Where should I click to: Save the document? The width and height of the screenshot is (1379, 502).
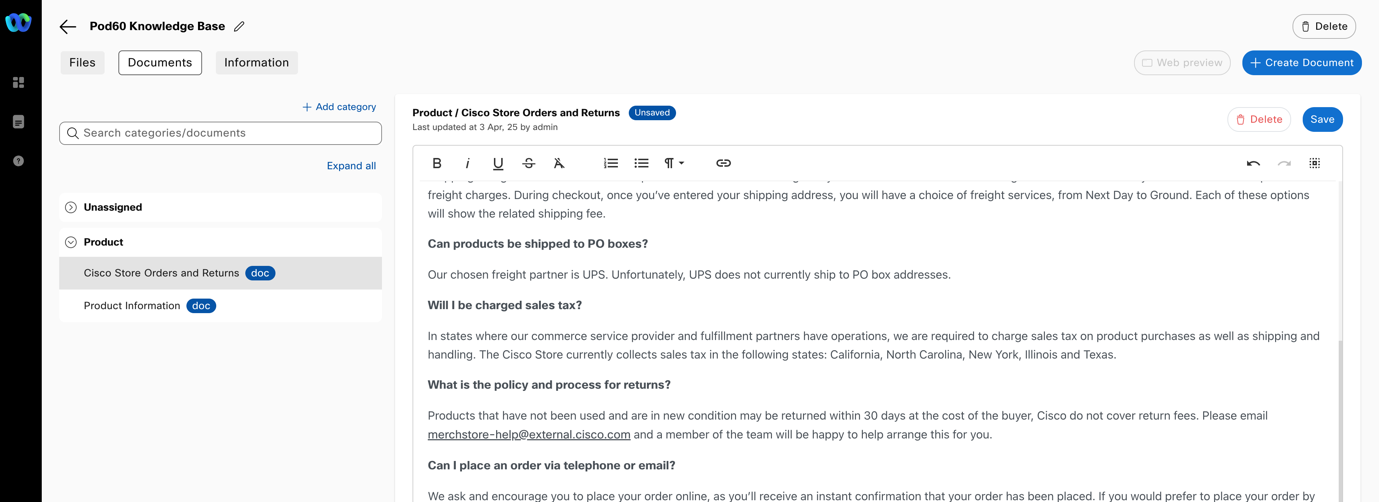tap(1322, 119)
